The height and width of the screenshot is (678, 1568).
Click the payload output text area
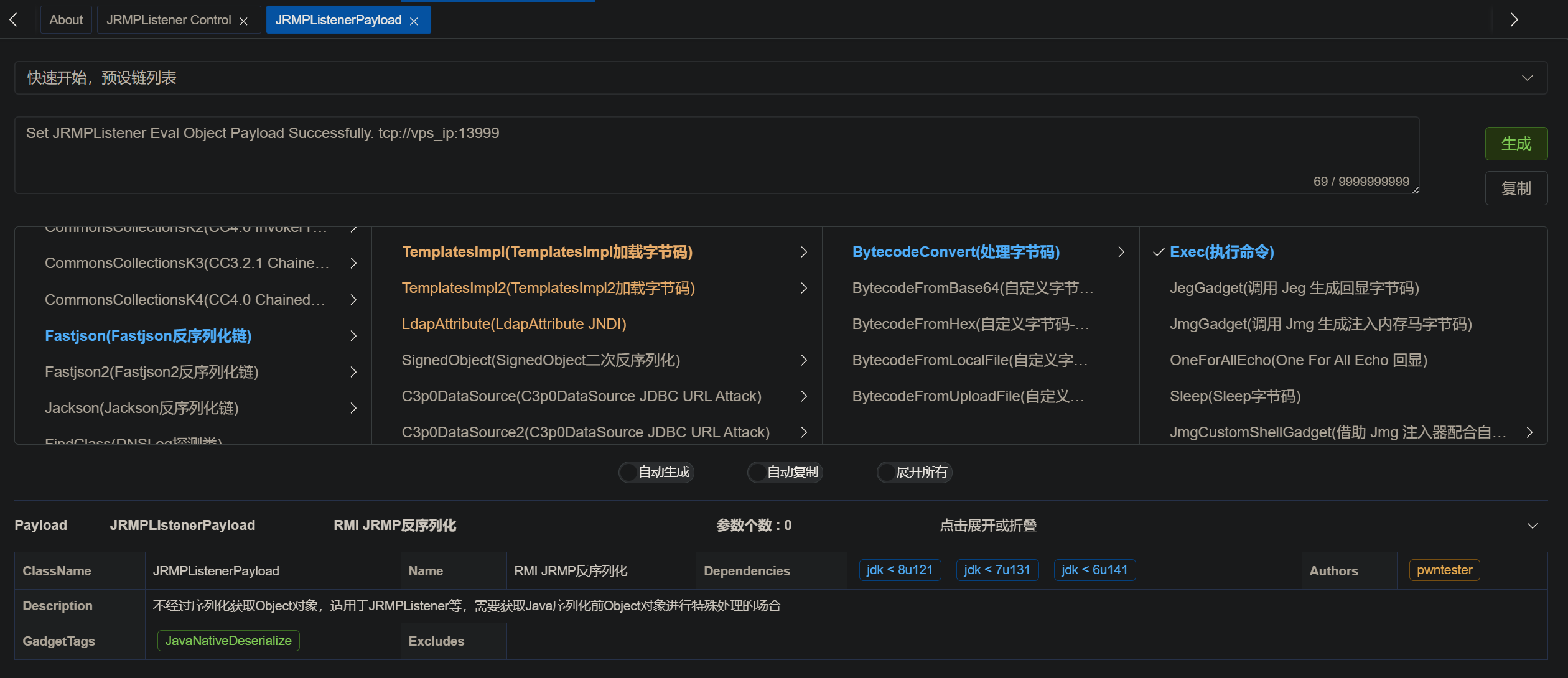point(716,156)
